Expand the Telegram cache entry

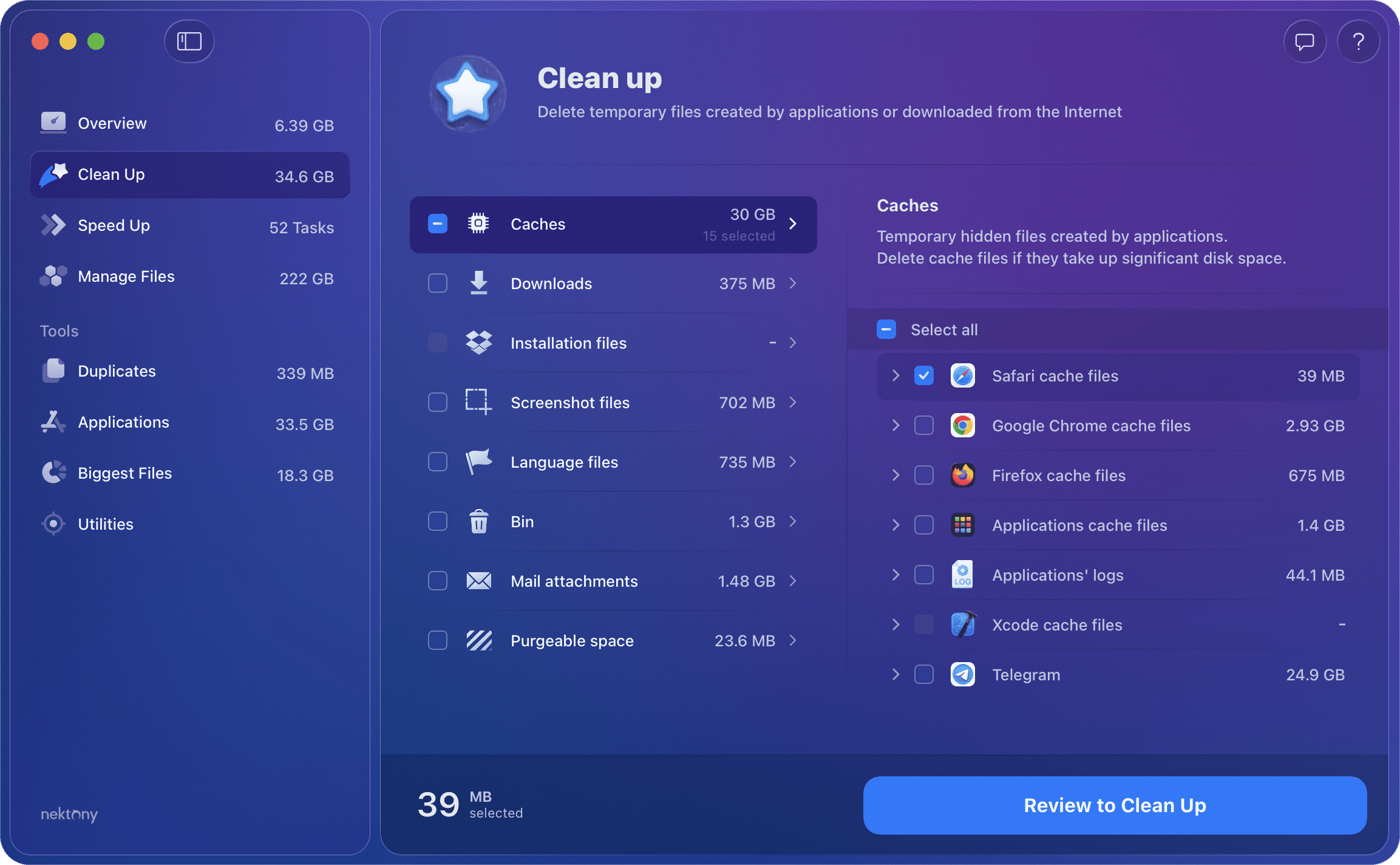click(x=895, y=674)
